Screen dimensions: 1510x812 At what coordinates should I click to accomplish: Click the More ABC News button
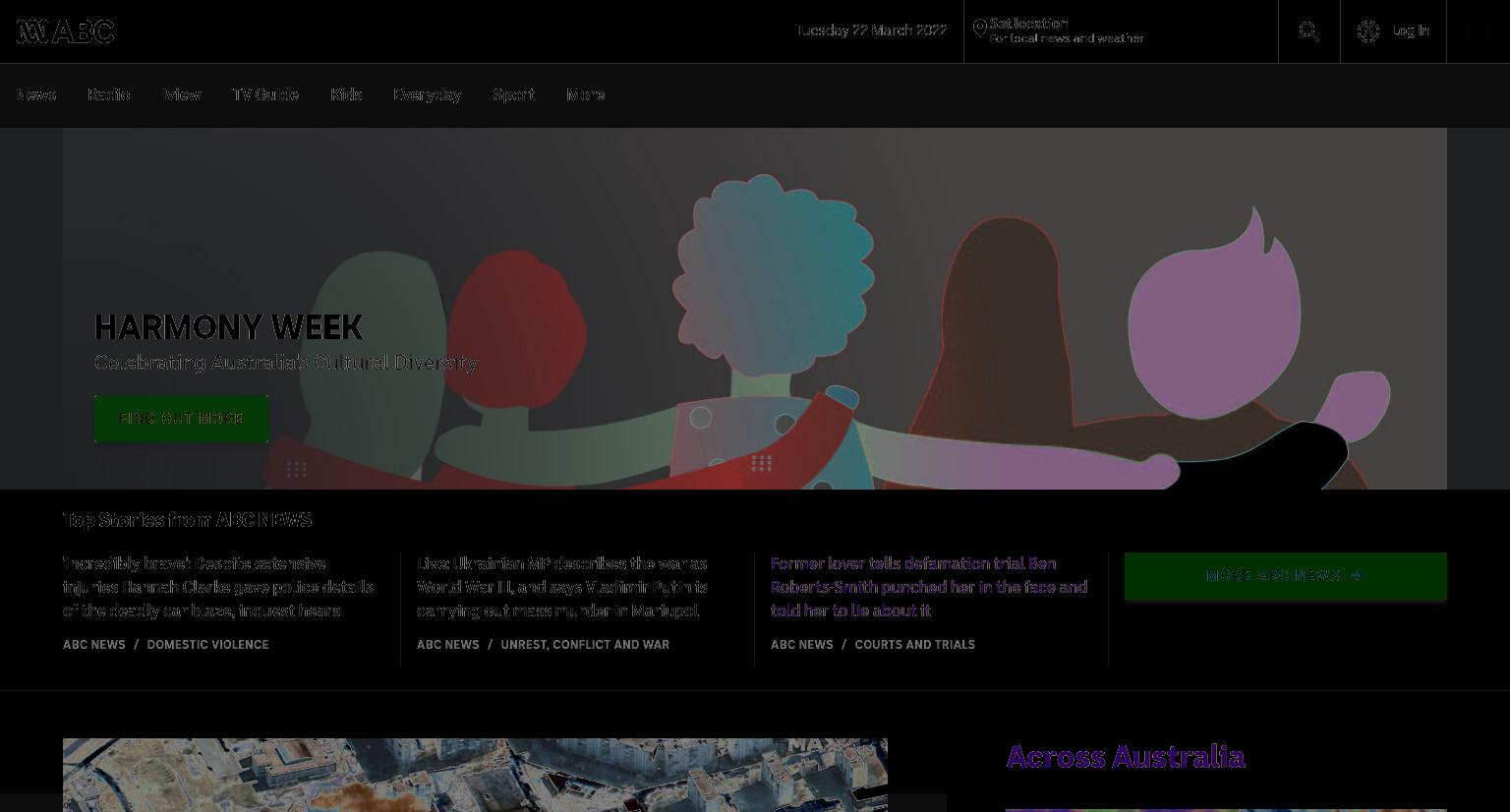click(x=1285, y=576)
